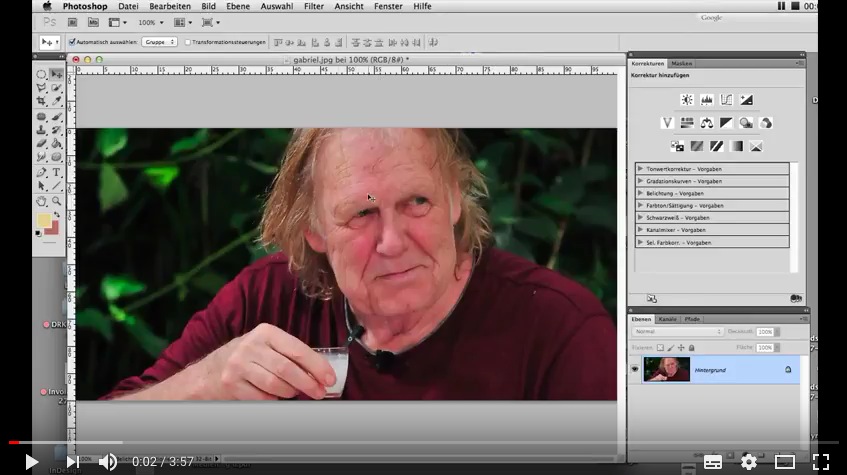Expand Schwarzweiß – Vorgaben presets
The height and width of the screenshot is (475, 847).
(641, 217)
